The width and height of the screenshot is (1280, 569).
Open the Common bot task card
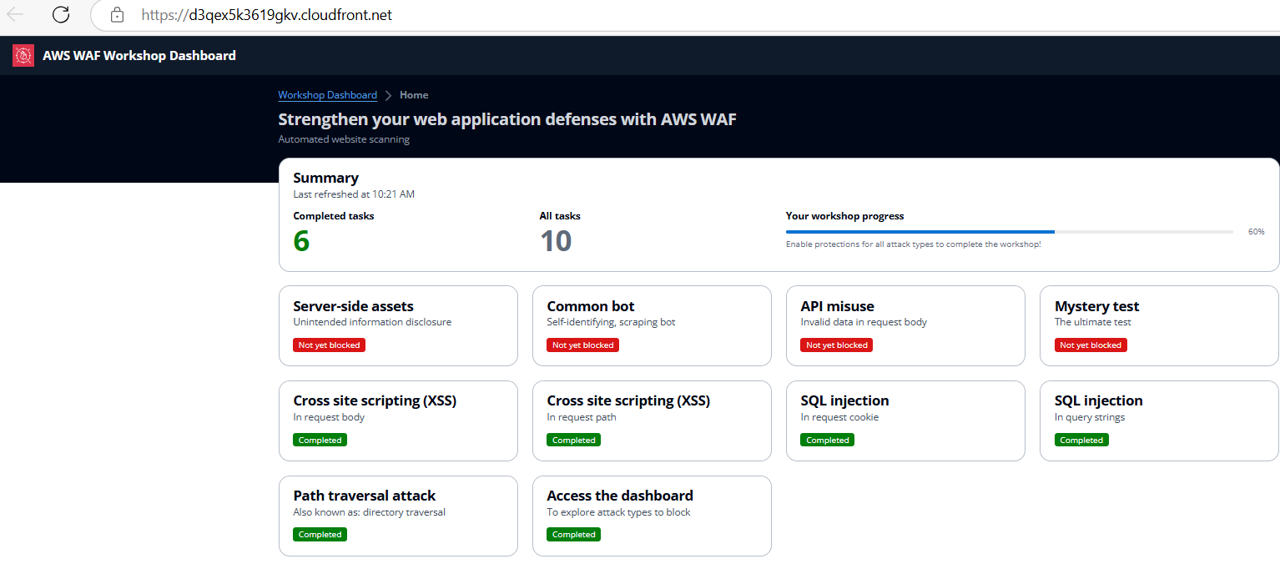tap(651, 325)
